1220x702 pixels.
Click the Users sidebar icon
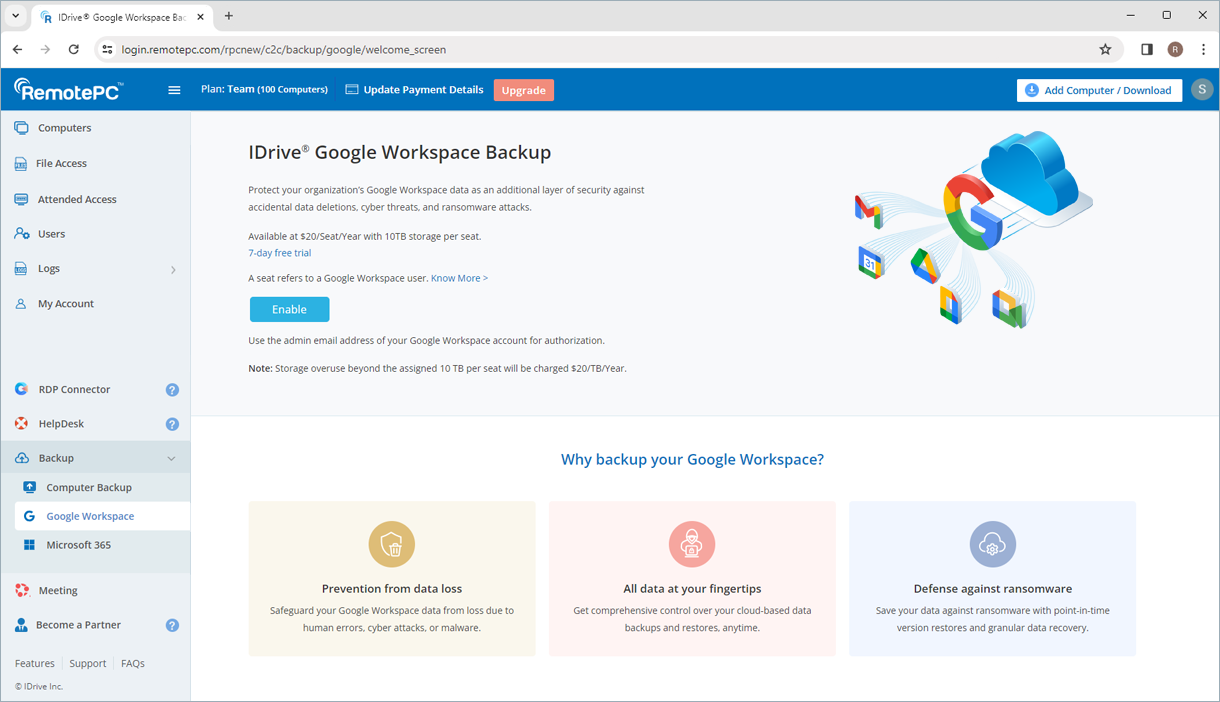point(21,234)
